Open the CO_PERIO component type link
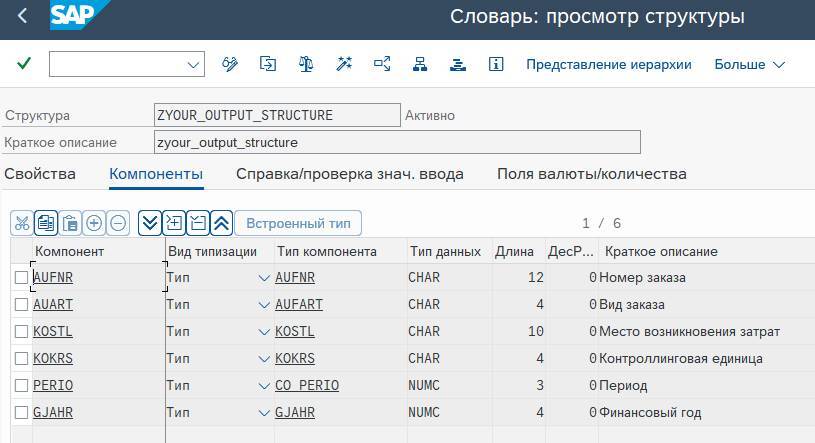815x443 pixels. (307, 385)
